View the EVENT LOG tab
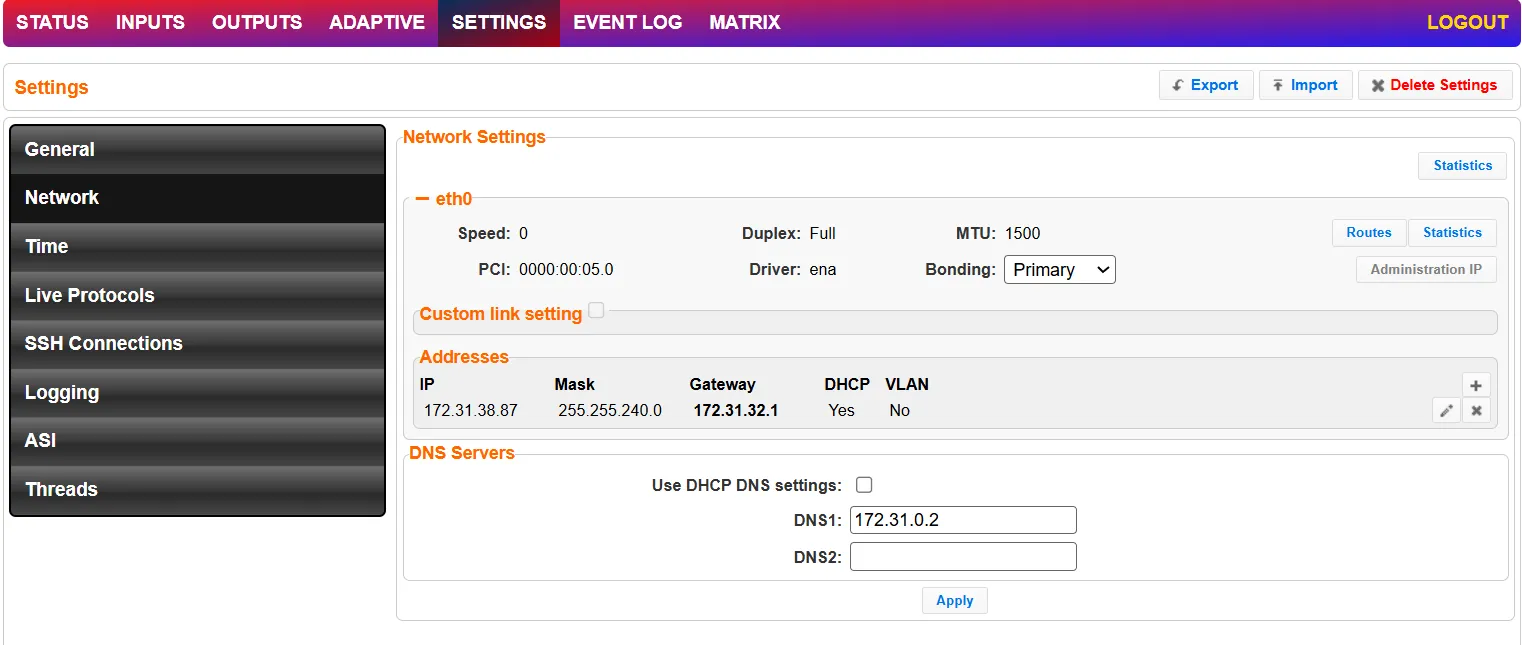 628,22
